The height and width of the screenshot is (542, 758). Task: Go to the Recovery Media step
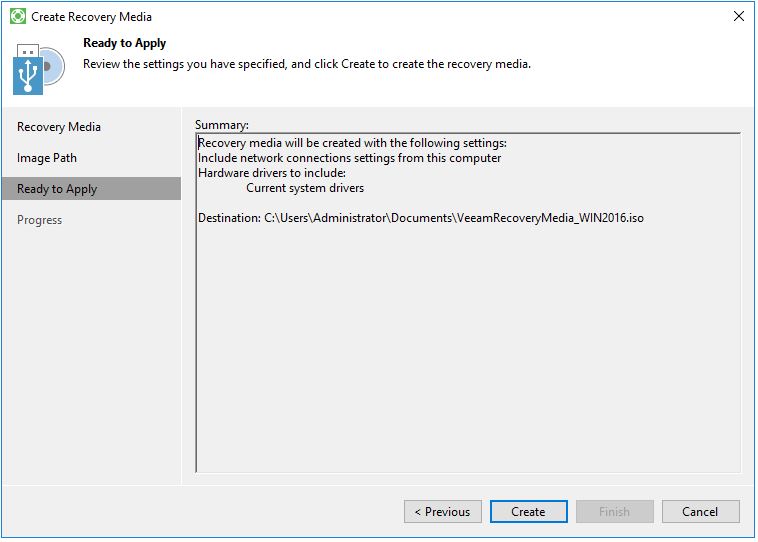click(59, 127)
